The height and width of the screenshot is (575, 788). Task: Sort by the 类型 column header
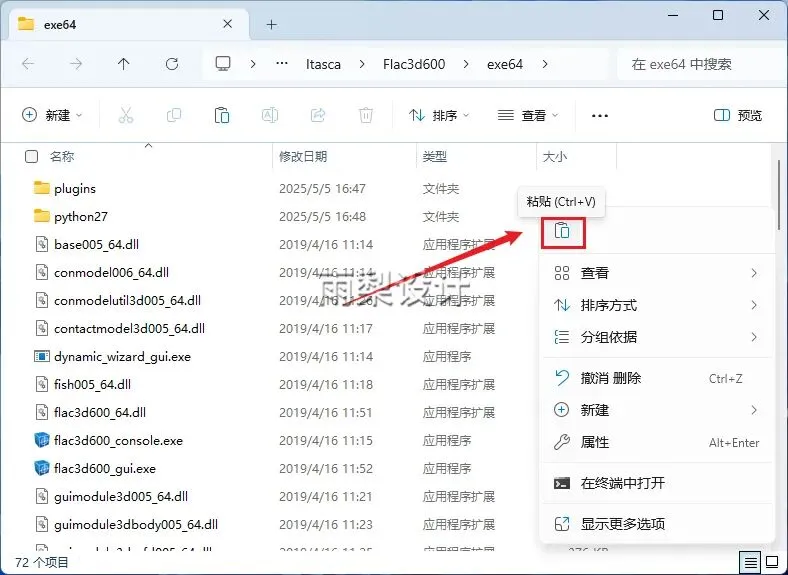click(435, 157)
